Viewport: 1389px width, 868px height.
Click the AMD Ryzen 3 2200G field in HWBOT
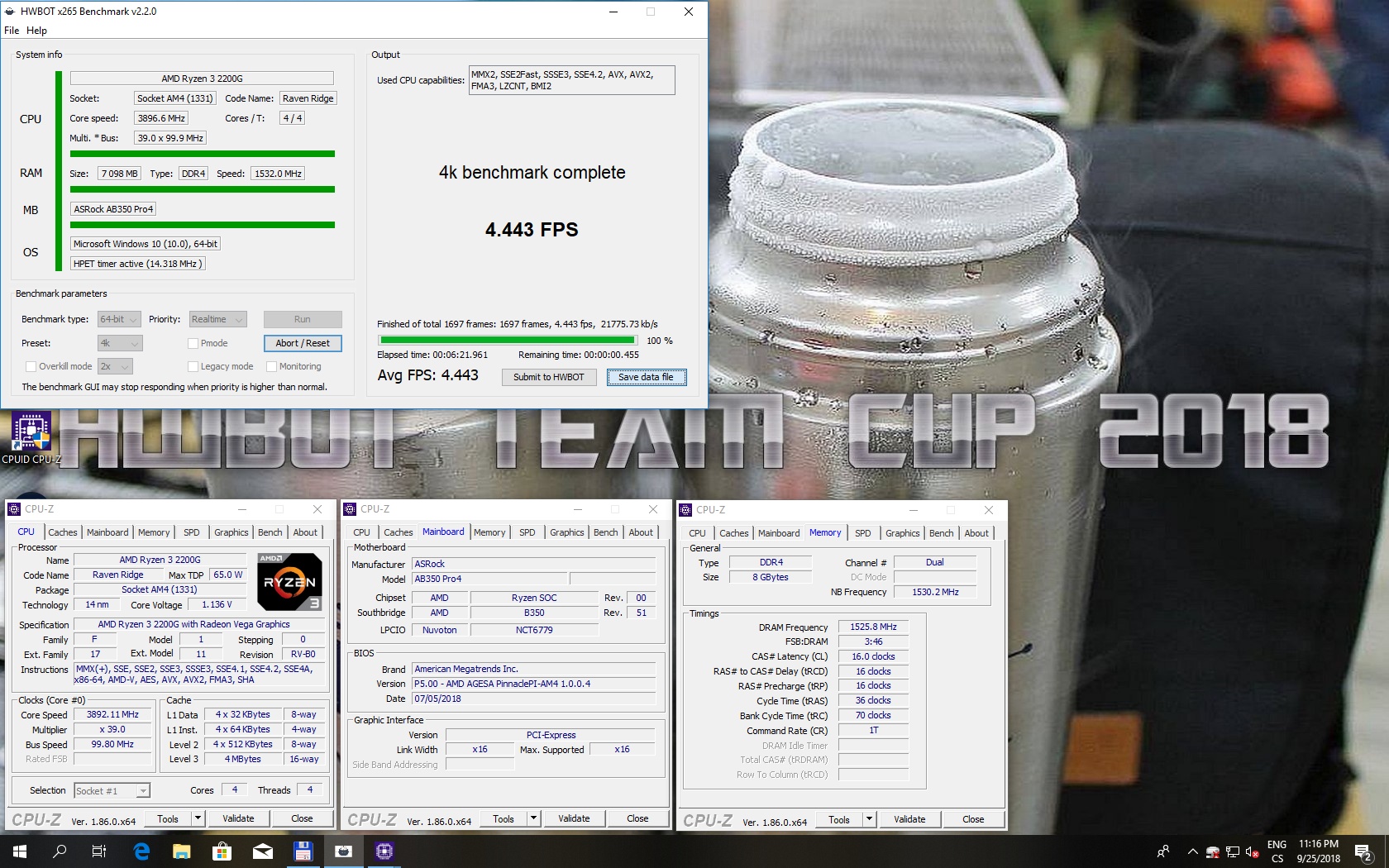pyautogui.click(x=202, y=79)
